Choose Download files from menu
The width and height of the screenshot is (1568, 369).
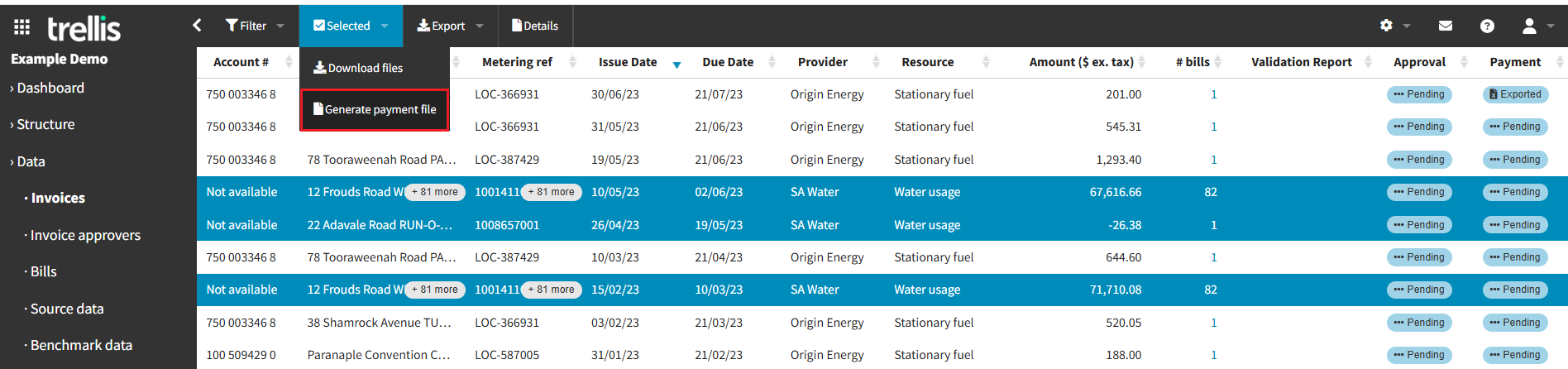[358, 68]
